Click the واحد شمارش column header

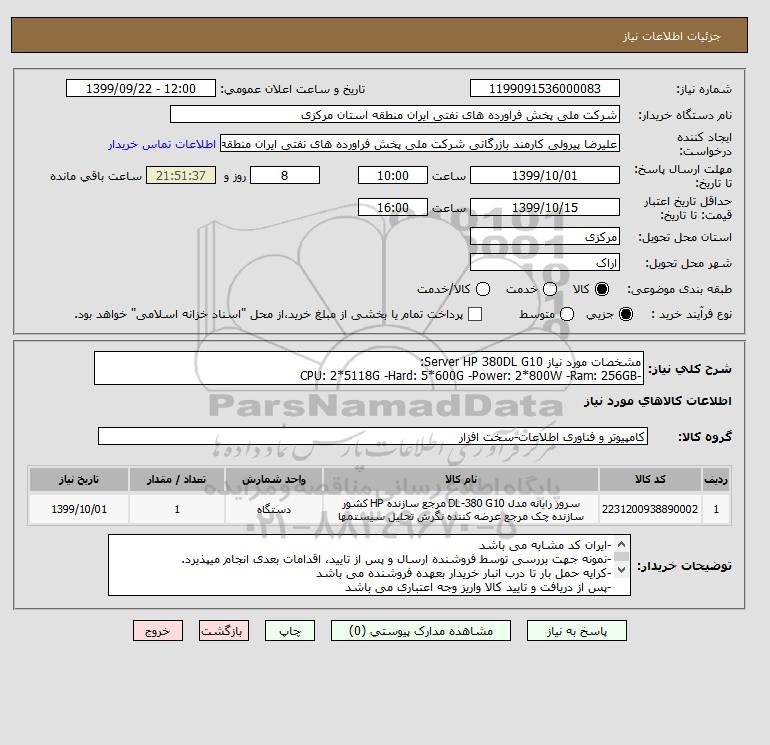coord(274,479)
